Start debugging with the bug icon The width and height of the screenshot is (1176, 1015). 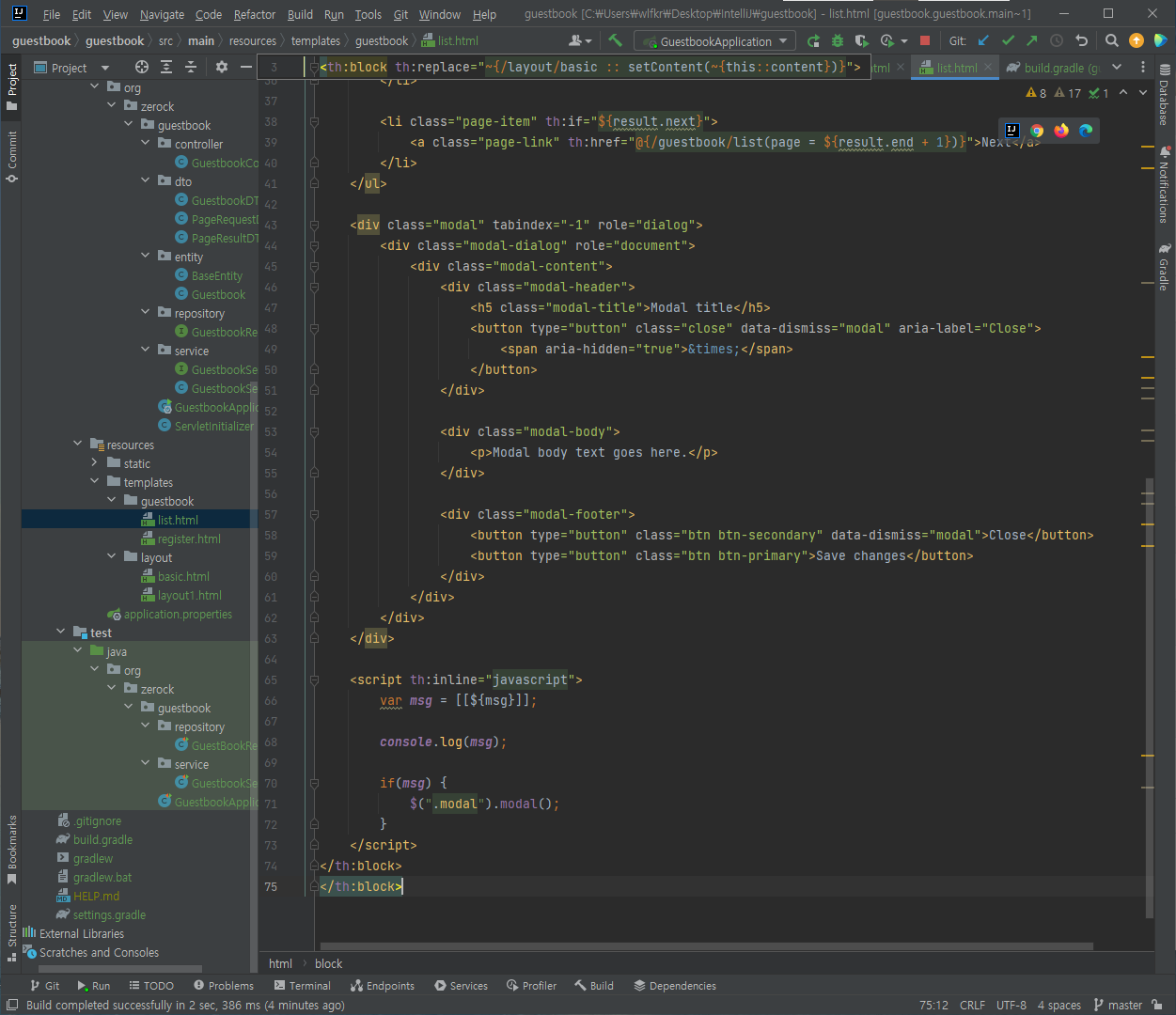[x=837, y=40]
